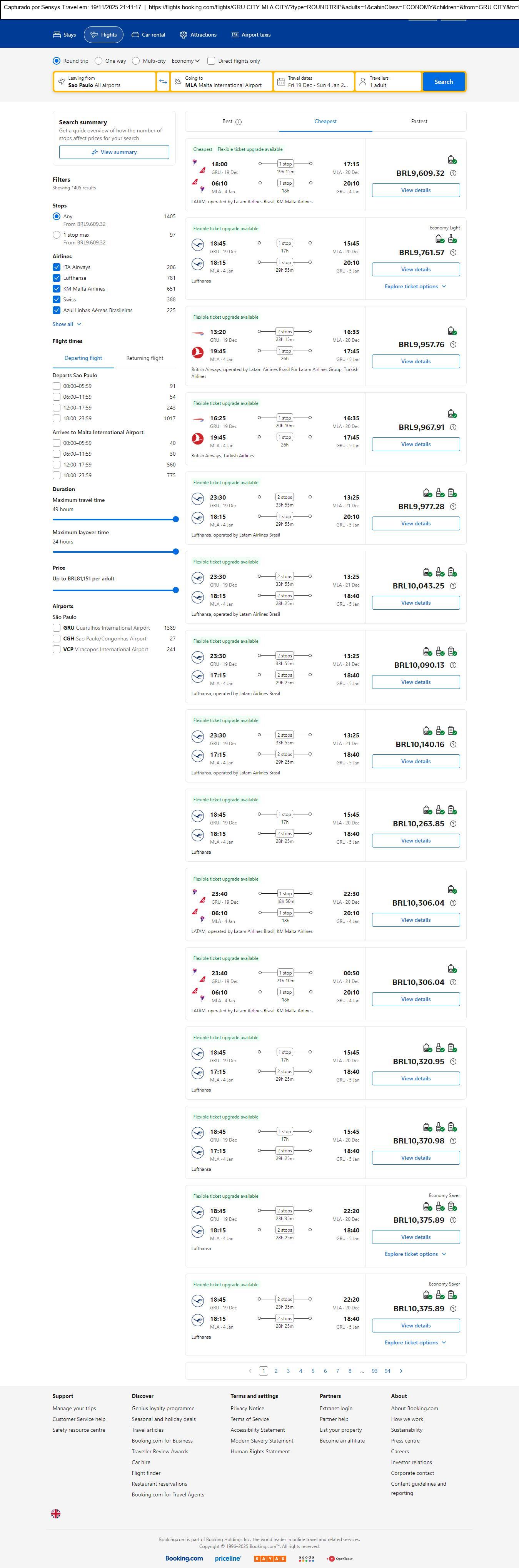Open Attractions from the top navigation
The height and width of the screenshot is (1568, 519).
pos(198,35)
